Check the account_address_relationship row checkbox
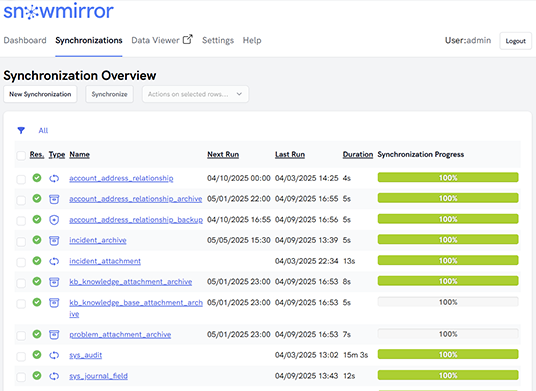Screen dimensions: 536x391 pyautogui.click(x=21, y=179)
